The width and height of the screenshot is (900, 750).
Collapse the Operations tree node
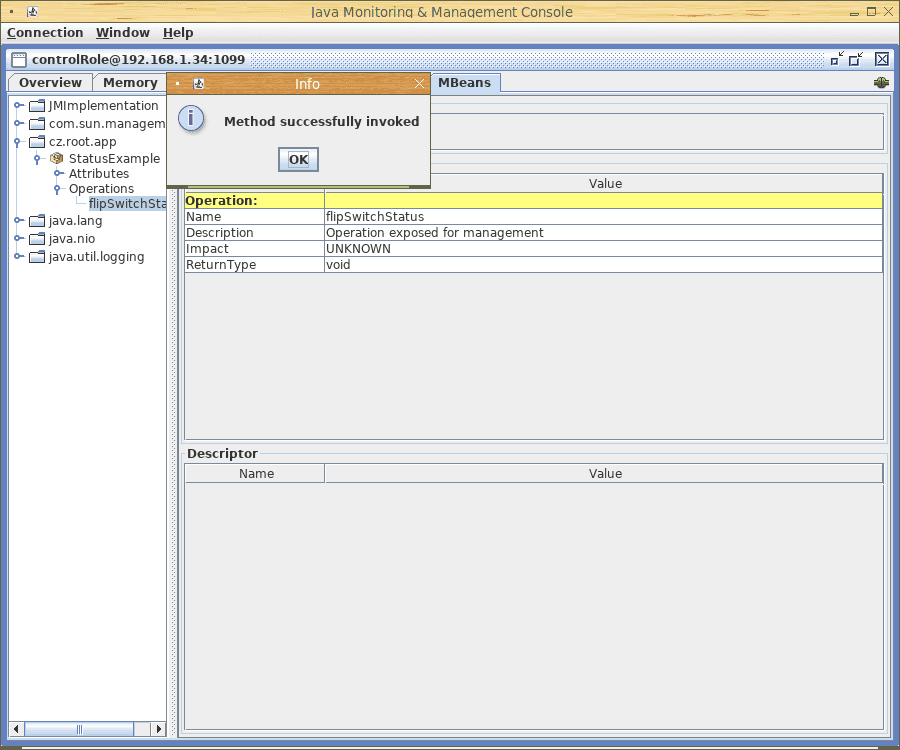click(x=58, y=189)
